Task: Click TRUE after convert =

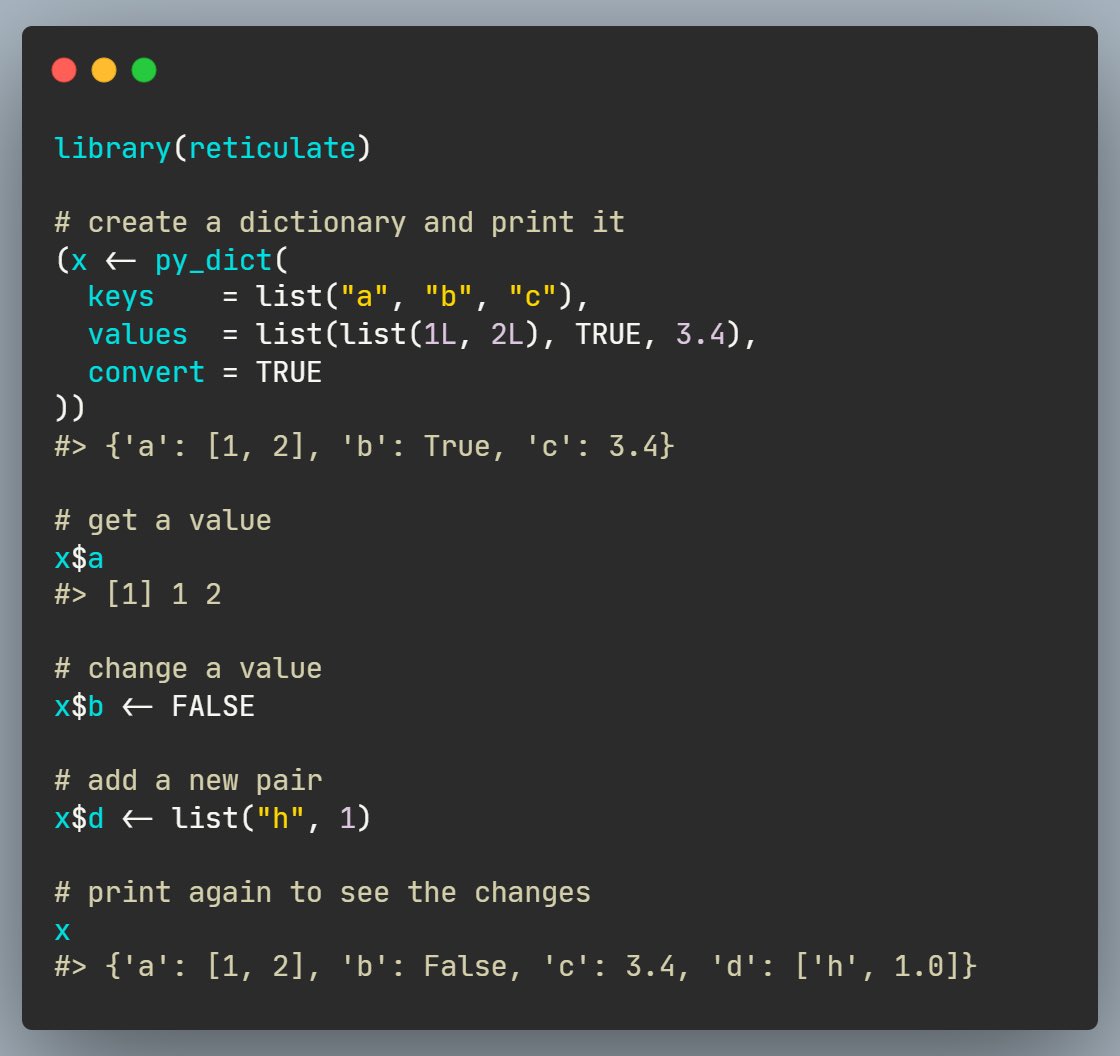Action: click(x=289, y=372)
